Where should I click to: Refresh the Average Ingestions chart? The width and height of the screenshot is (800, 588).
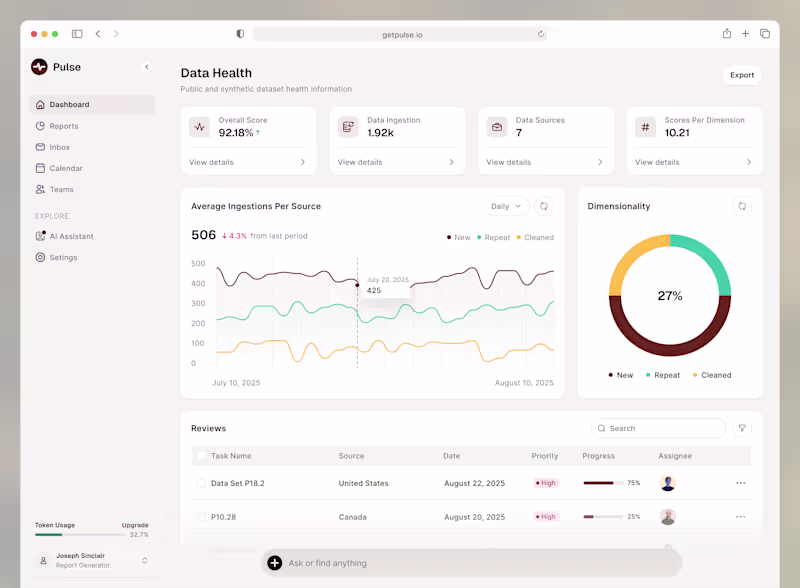click(544, 206)
